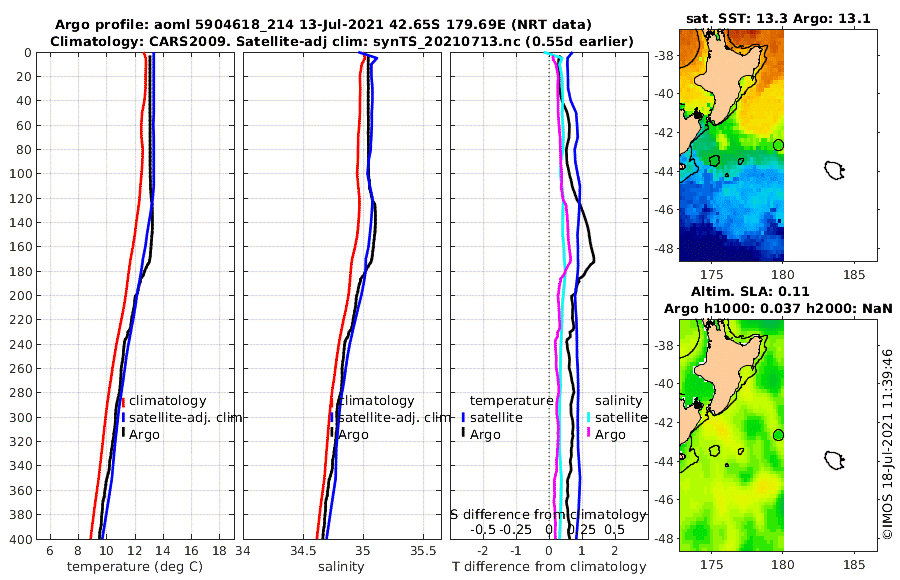Viewport: 900px width, 580px height.
Task: Click the Argo float marker on SST map
Action: point(778,145)
